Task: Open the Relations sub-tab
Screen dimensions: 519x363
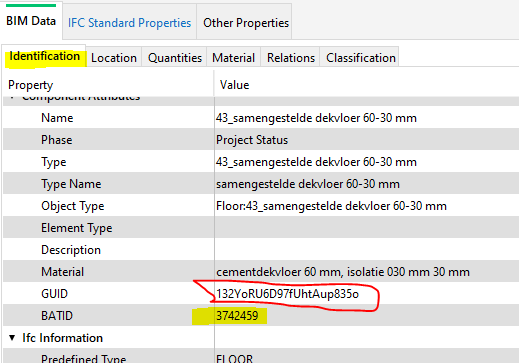Action: pyautogui.click(x=291, y=58)
